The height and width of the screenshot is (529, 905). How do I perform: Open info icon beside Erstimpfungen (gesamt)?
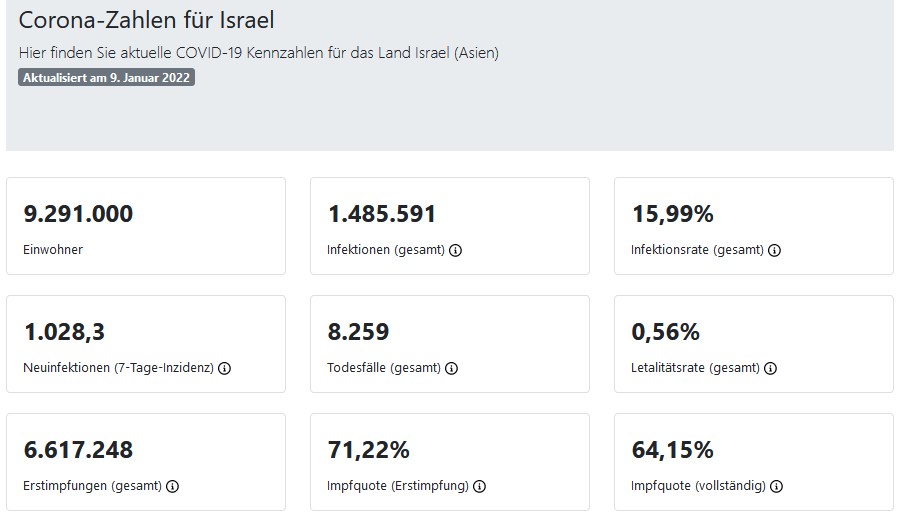pyautogui.click(x=172, y=486)
